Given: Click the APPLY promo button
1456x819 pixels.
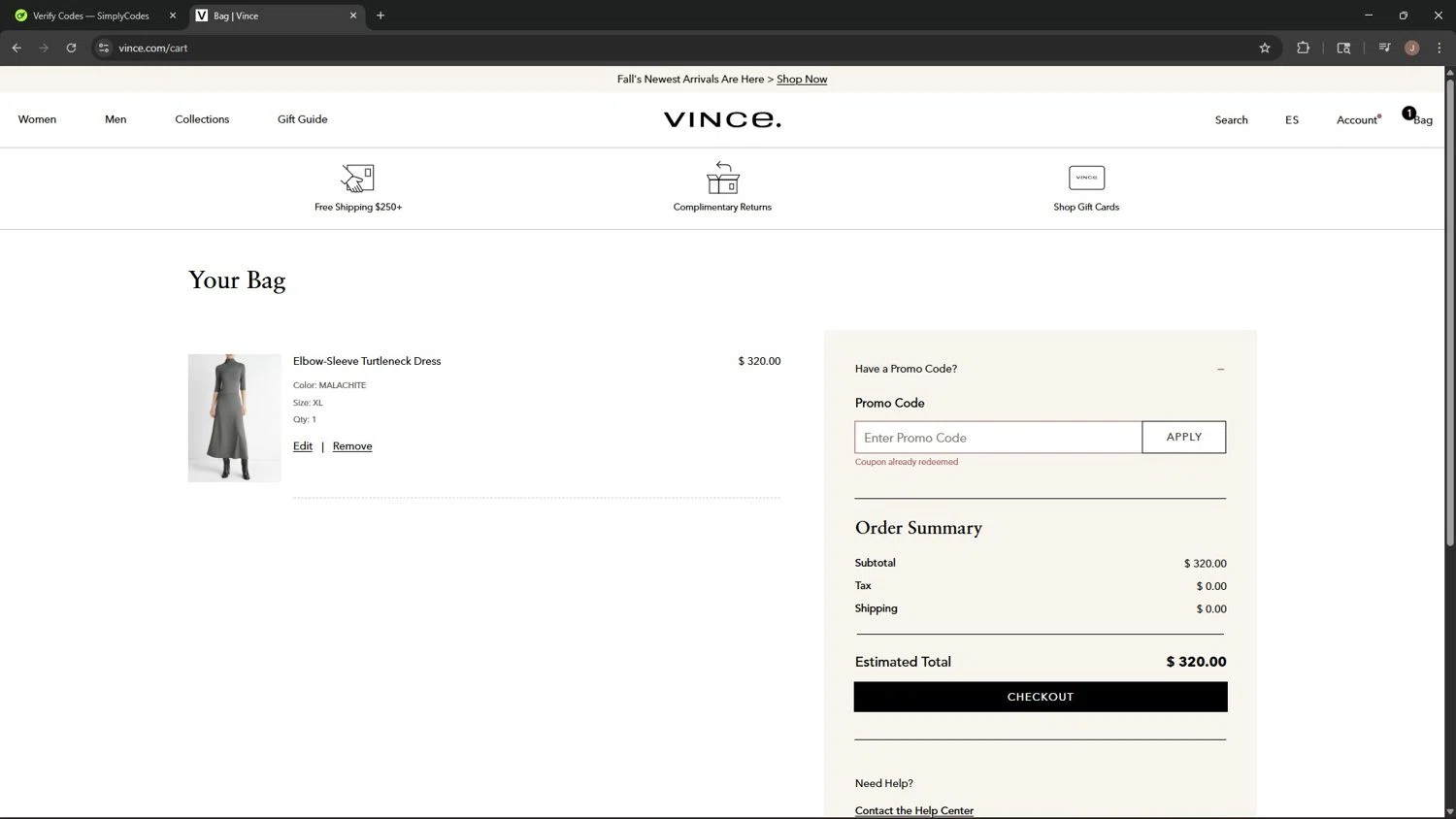Looking at the screenshot, I should coord(1184,438).
